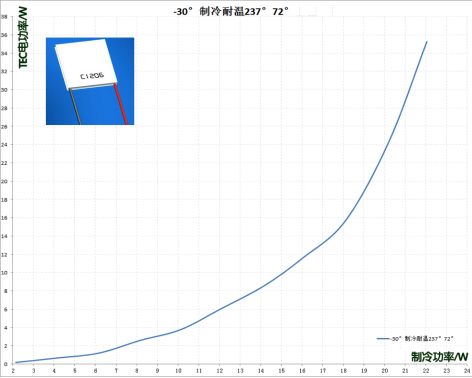Click the TEC module C1206 photo
The height and width of the screenshot is (378, 472).
tap(90, 81)
